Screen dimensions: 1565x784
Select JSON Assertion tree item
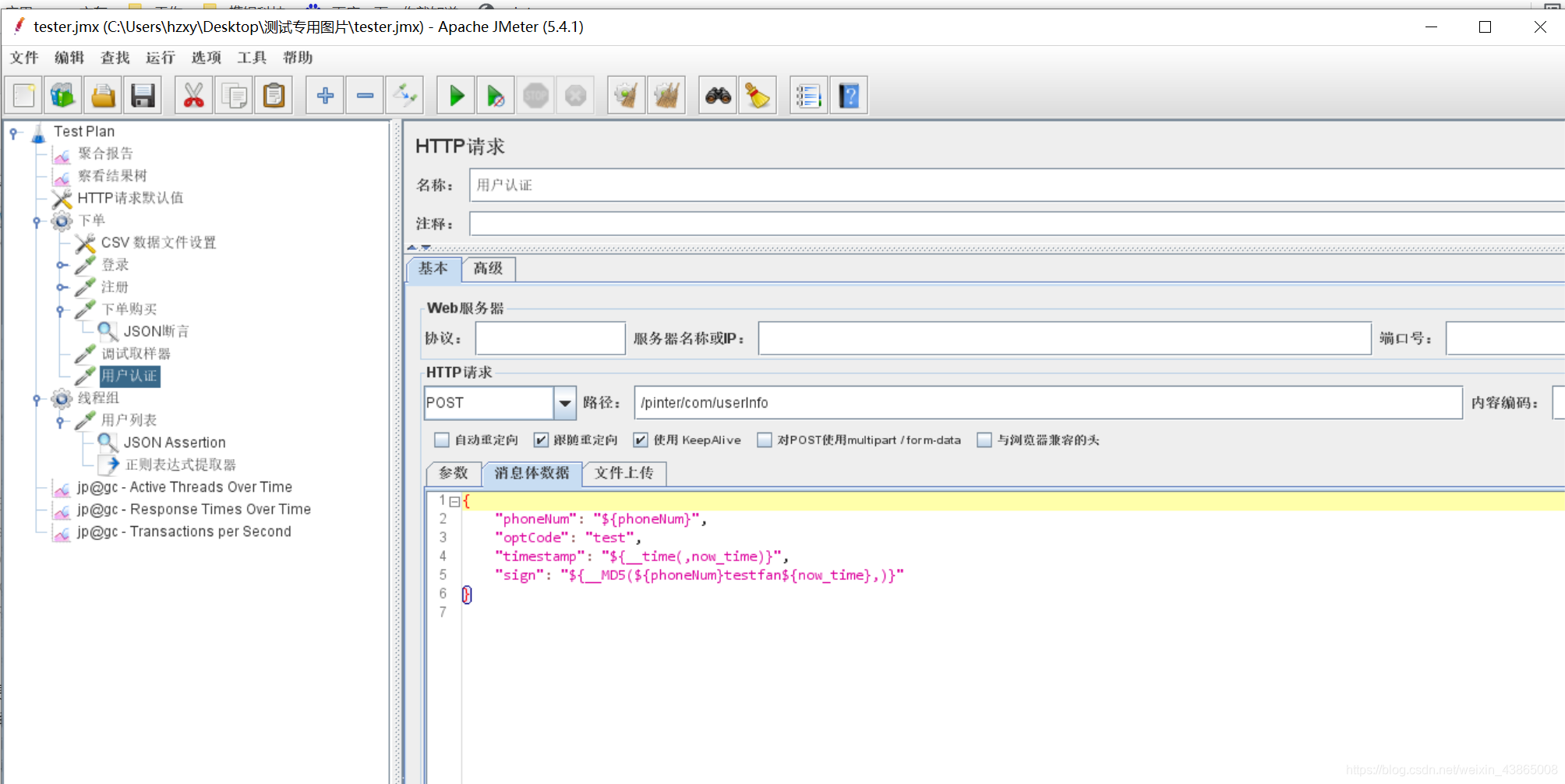point(175,443)
